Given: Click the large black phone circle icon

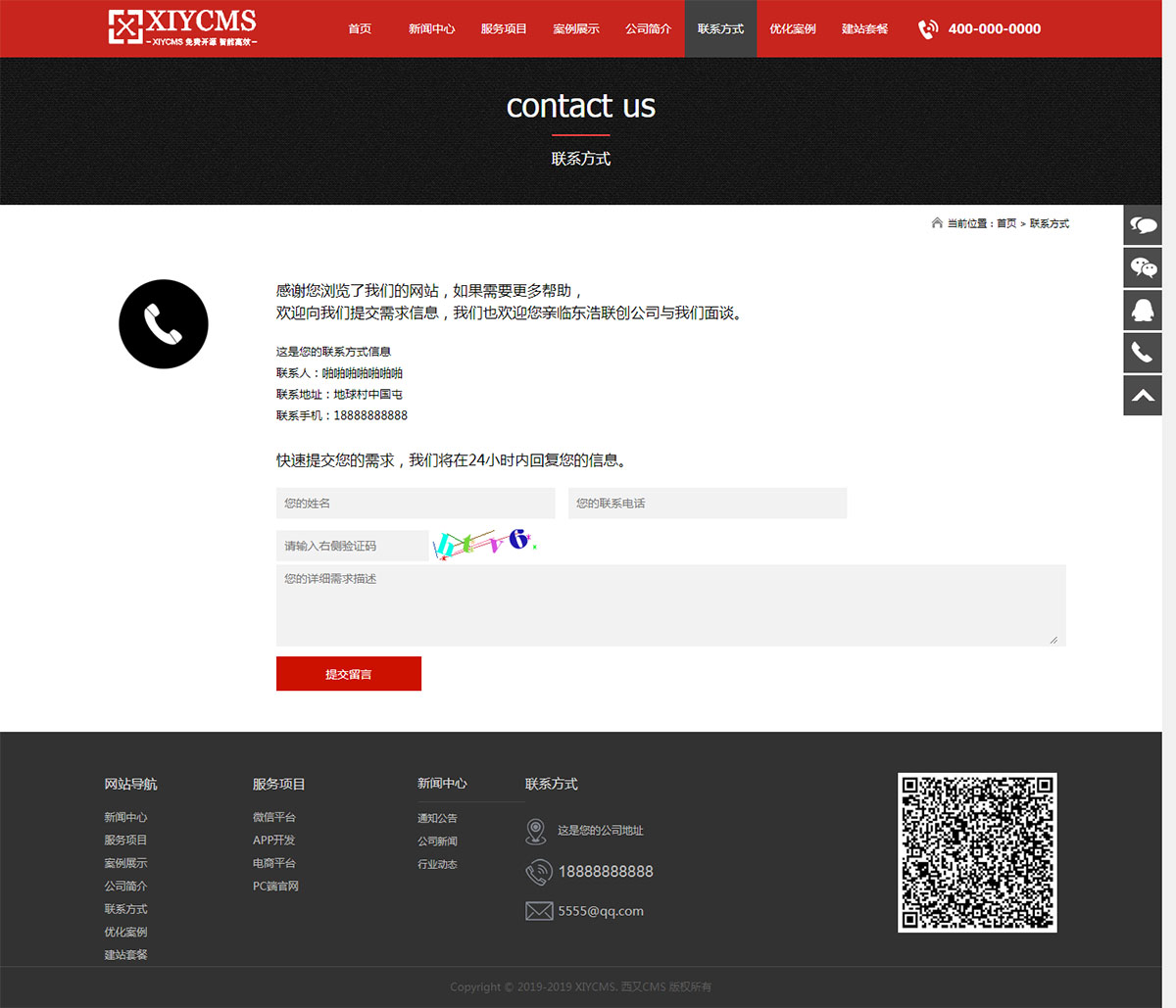Looking at the screenshot, I should pos(164,324).
